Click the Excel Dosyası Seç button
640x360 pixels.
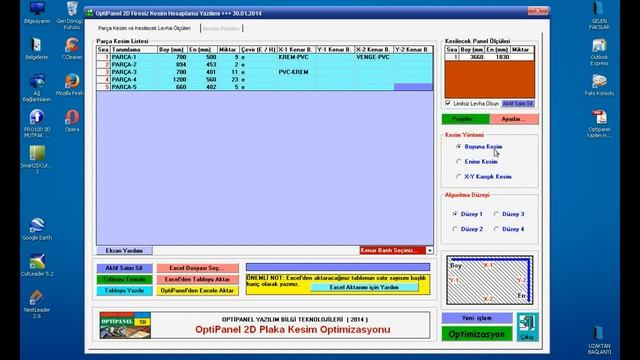(x=197, y=268)
